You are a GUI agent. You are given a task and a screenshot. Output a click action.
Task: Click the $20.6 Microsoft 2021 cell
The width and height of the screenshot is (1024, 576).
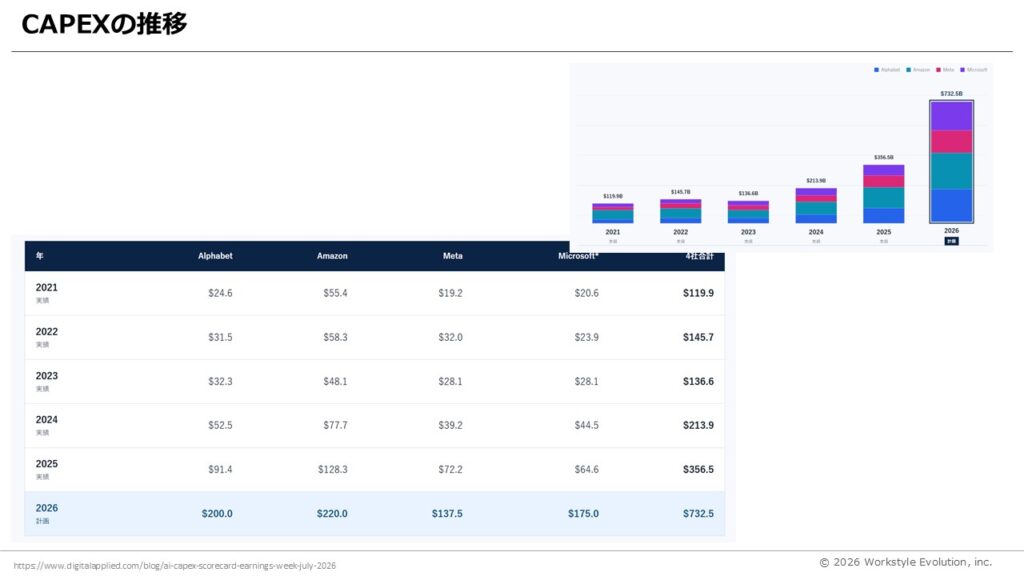point(586,293)
